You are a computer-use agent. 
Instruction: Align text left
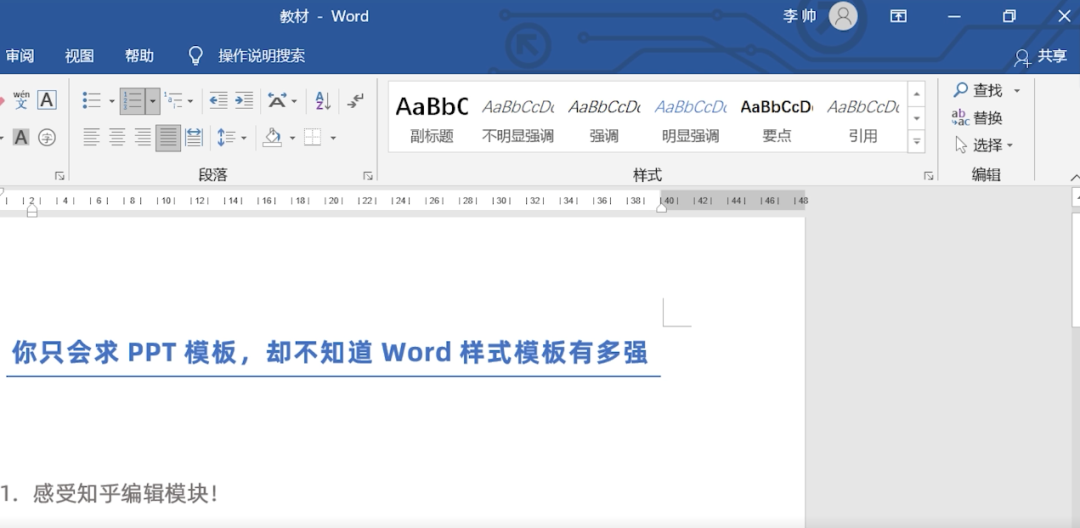click(x=92, y=137)
